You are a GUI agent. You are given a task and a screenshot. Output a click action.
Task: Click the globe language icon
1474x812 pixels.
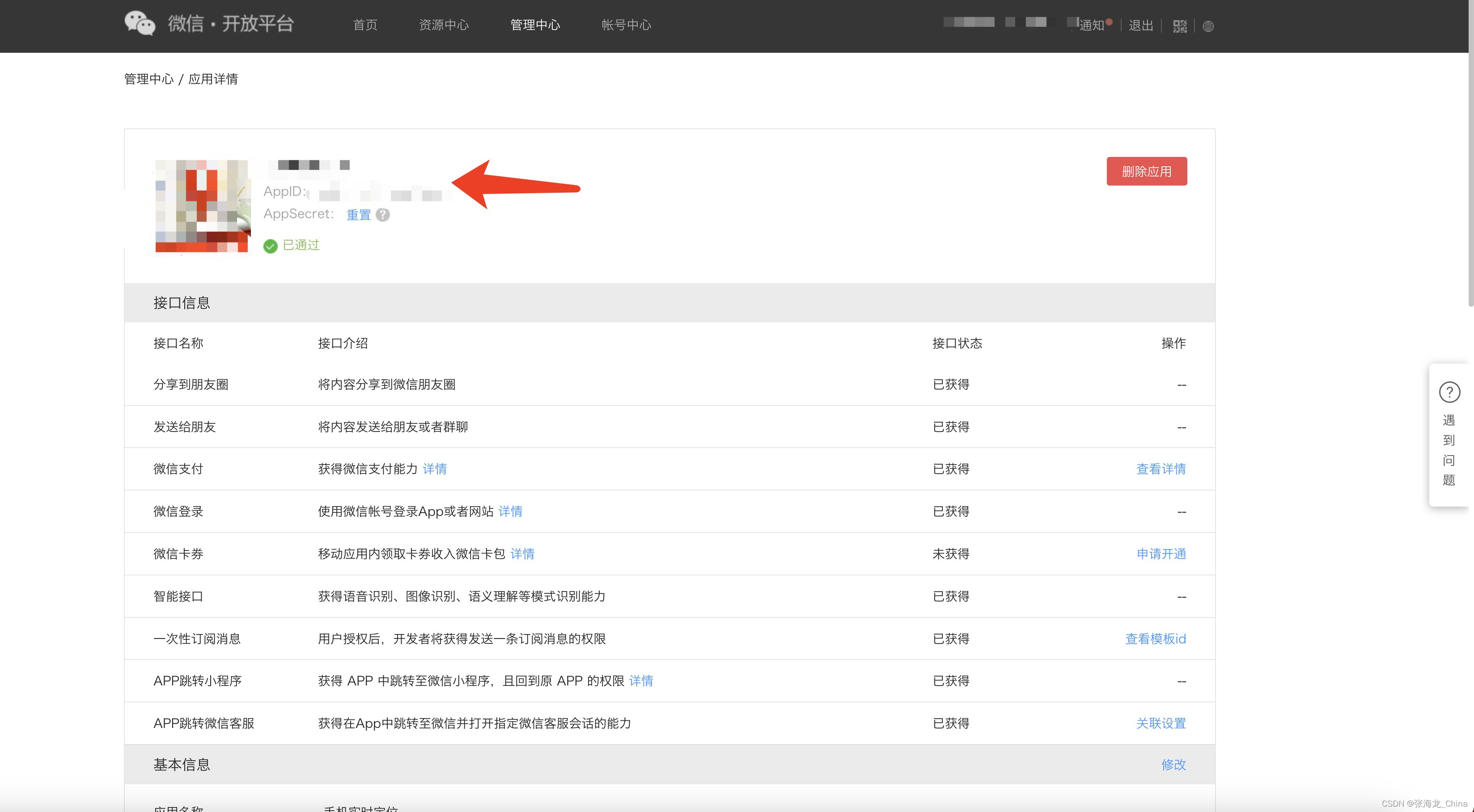1208,26
